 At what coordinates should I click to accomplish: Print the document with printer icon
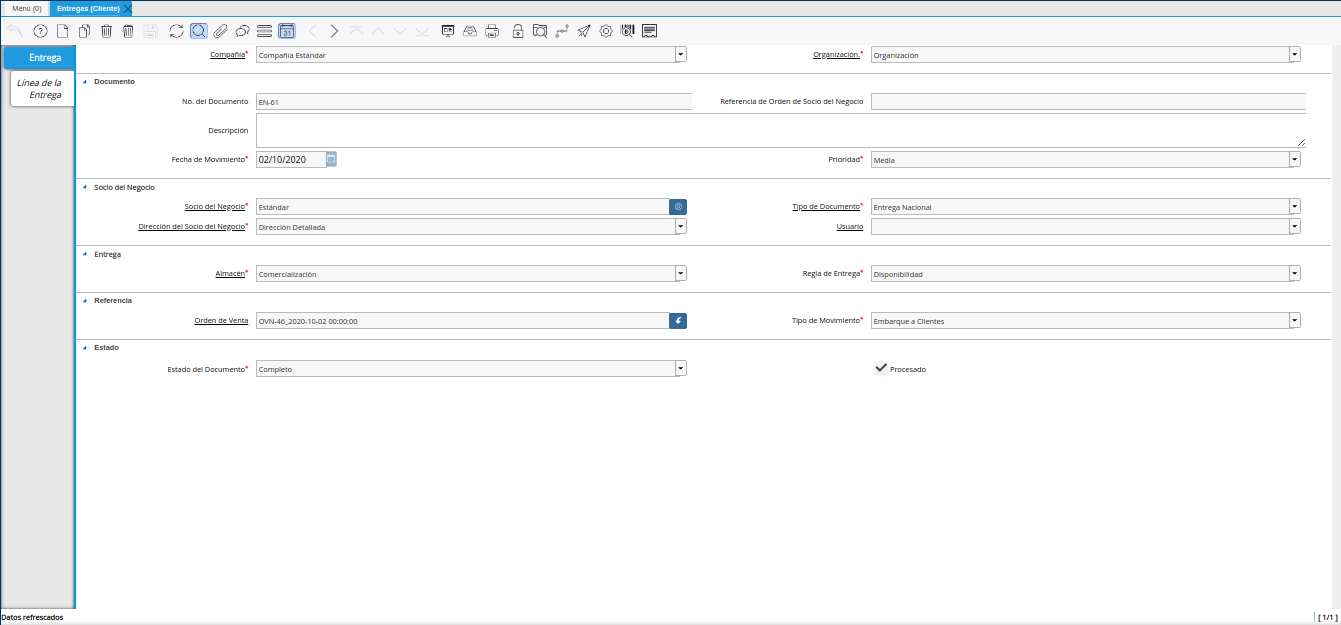pyautogui.click(x=492, y=31)
